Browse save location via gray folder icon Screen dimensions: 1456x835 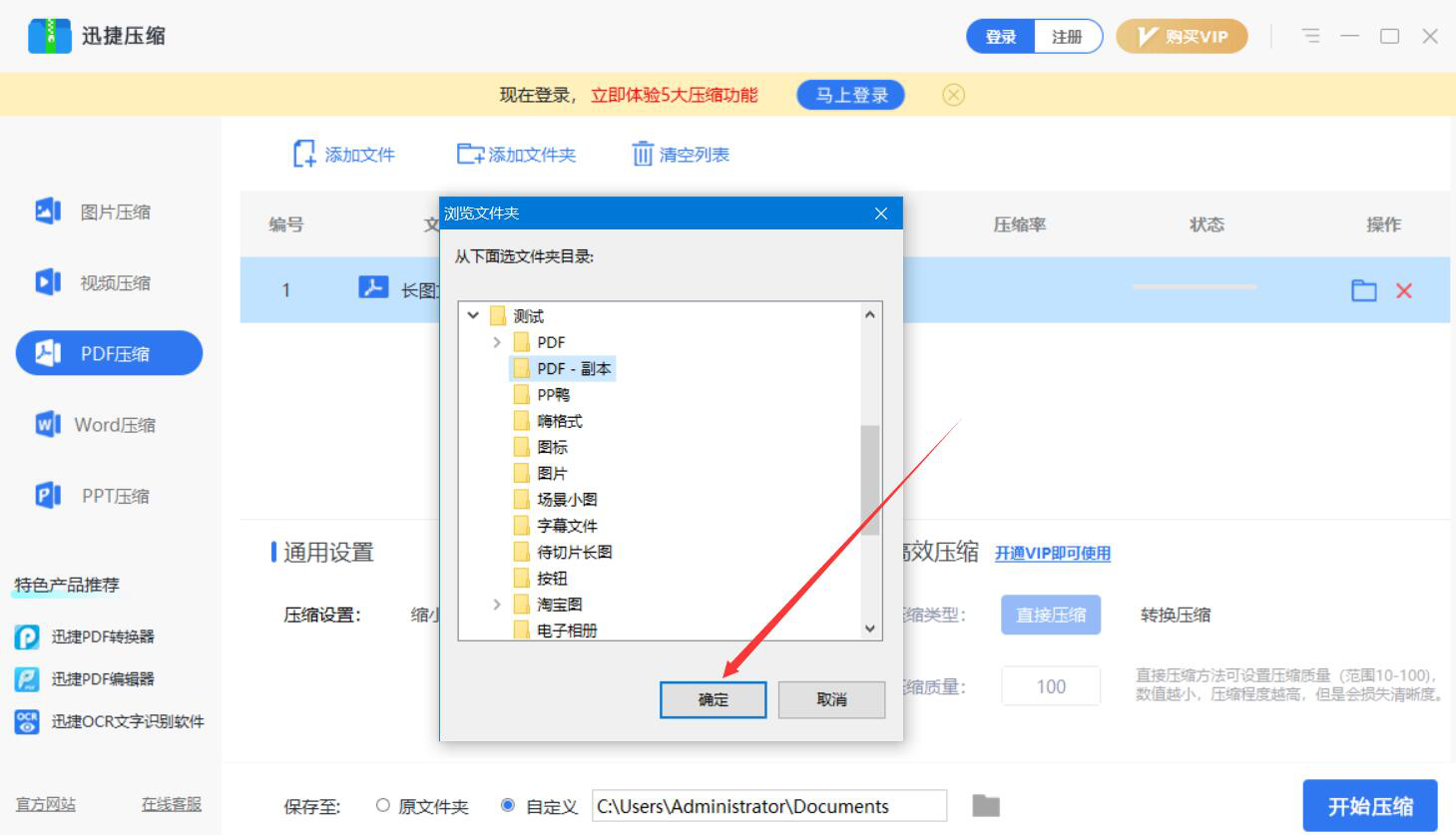tap(986, 805)
